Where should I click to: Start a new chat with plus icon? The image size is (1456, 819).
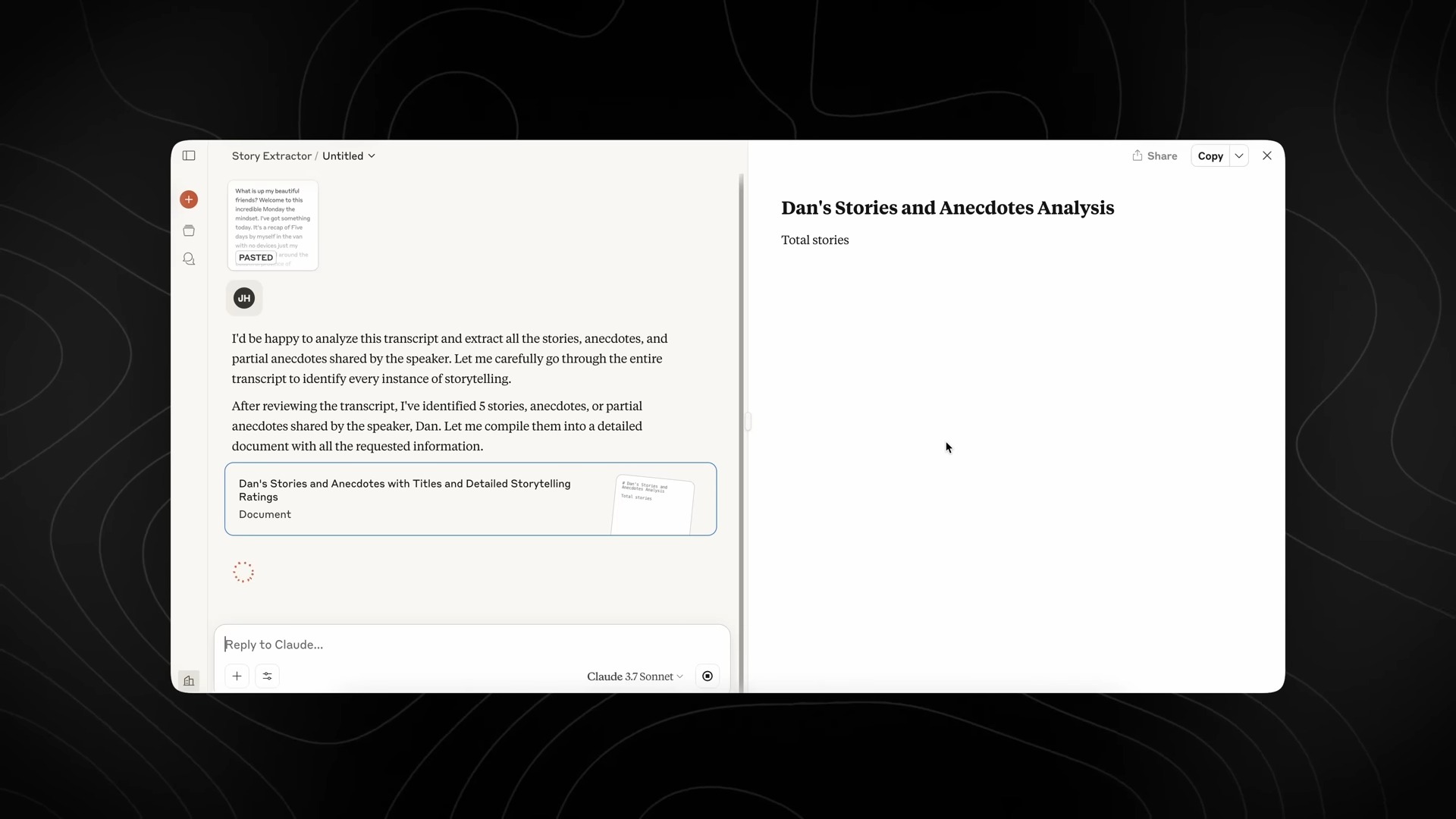pyautogui.click(x=189, y=199)
